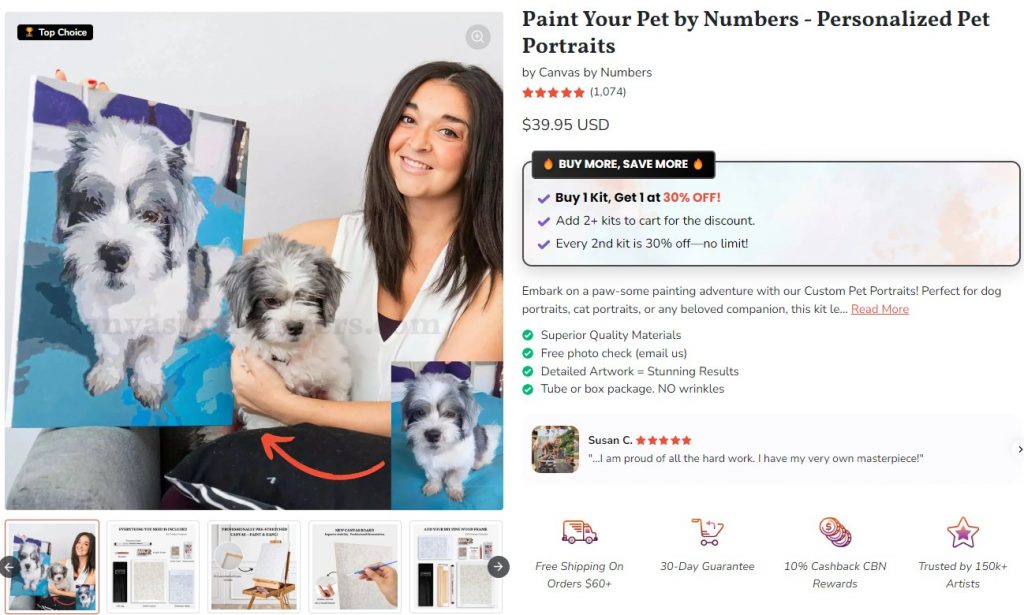Click the five-star rating under product title

click(x=553, y=93)
